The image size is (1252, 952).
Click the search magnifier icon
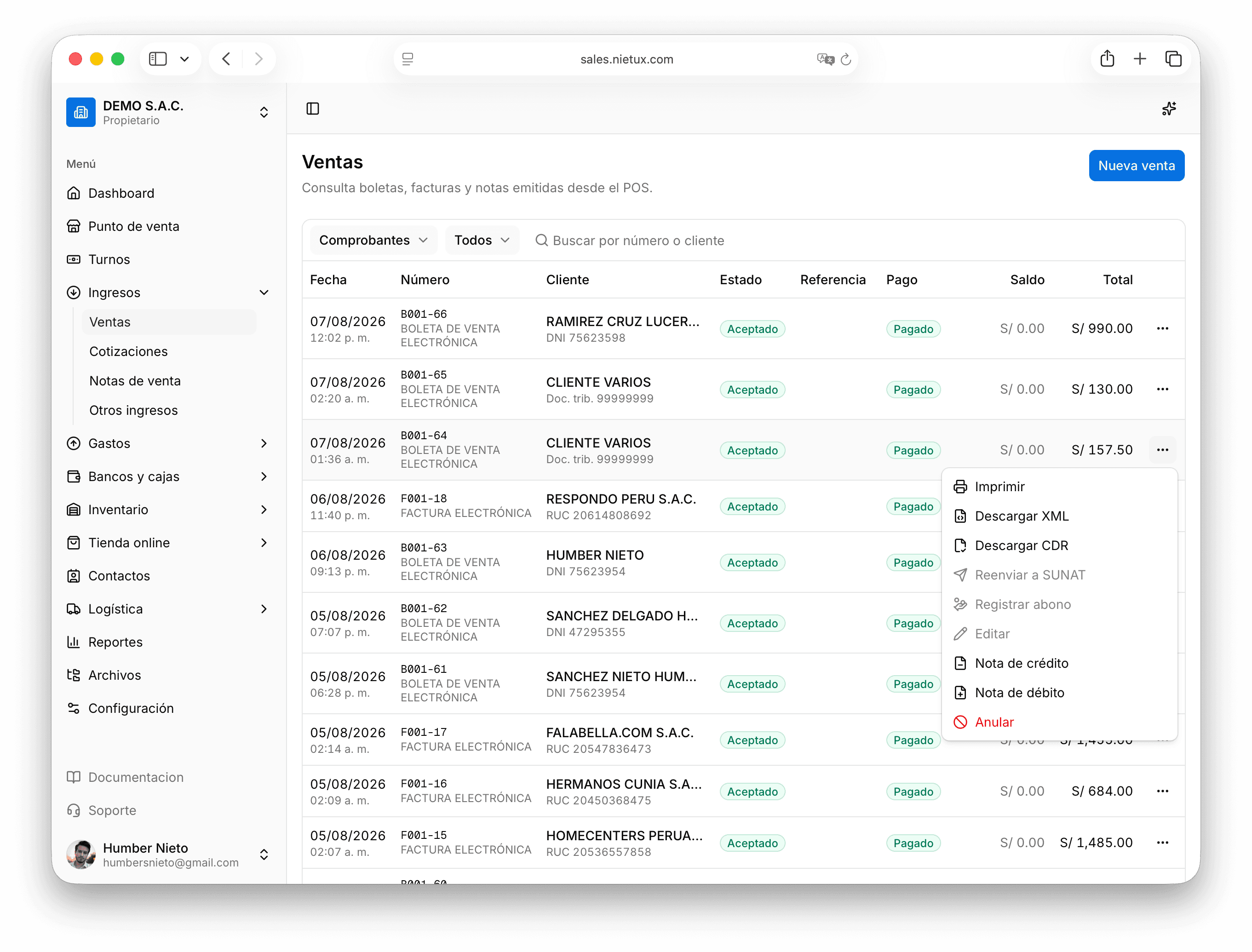542,240
